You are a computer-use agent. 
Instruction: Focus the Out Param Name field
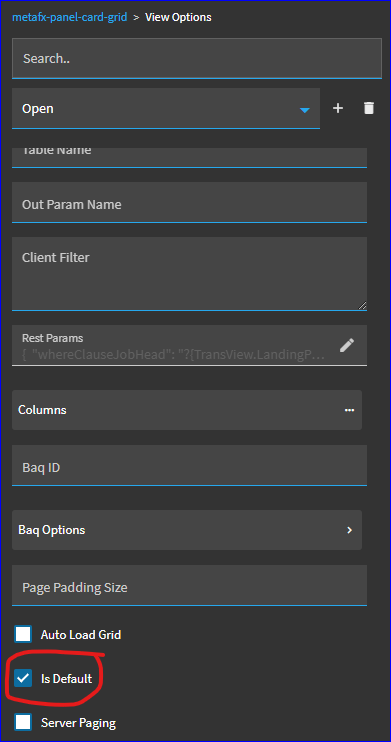[x=189, y=202]
